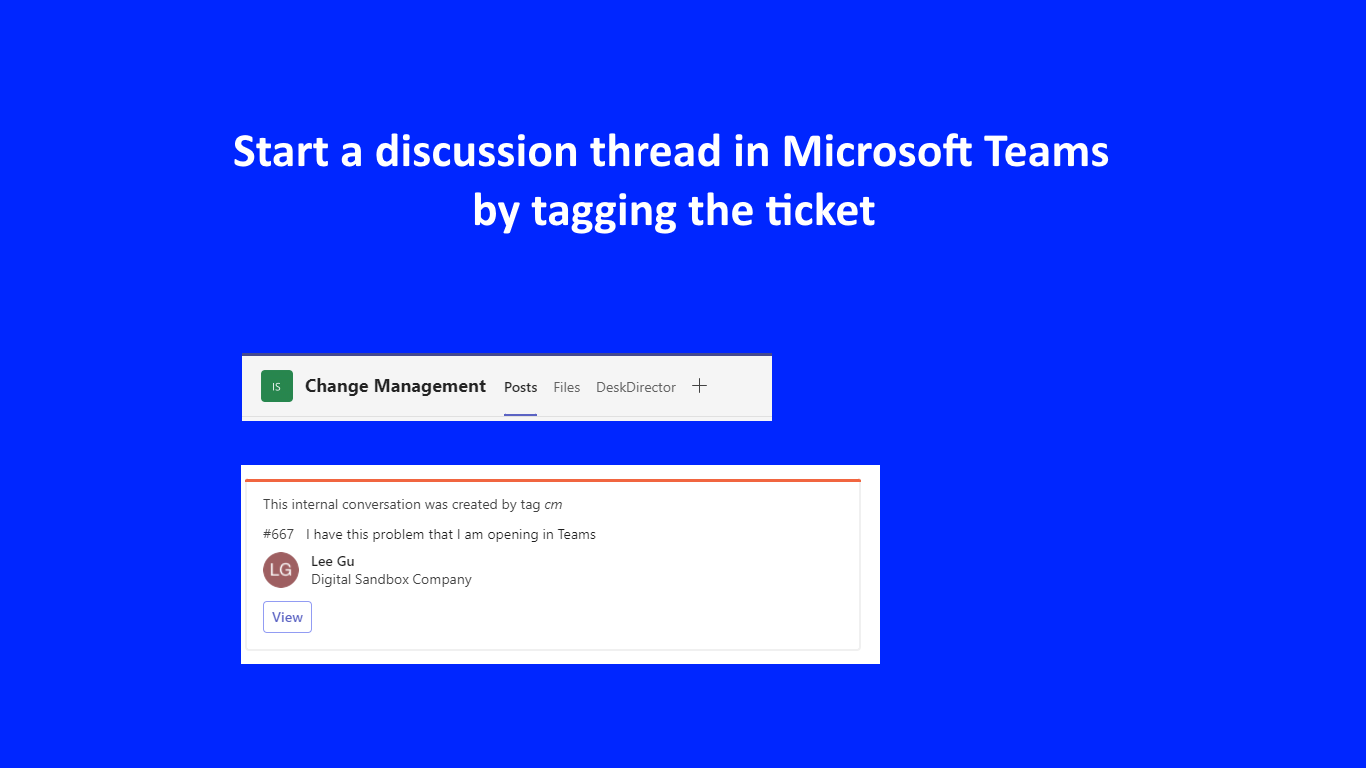Open Lee Gu's LG avatar

pos(281,570)
